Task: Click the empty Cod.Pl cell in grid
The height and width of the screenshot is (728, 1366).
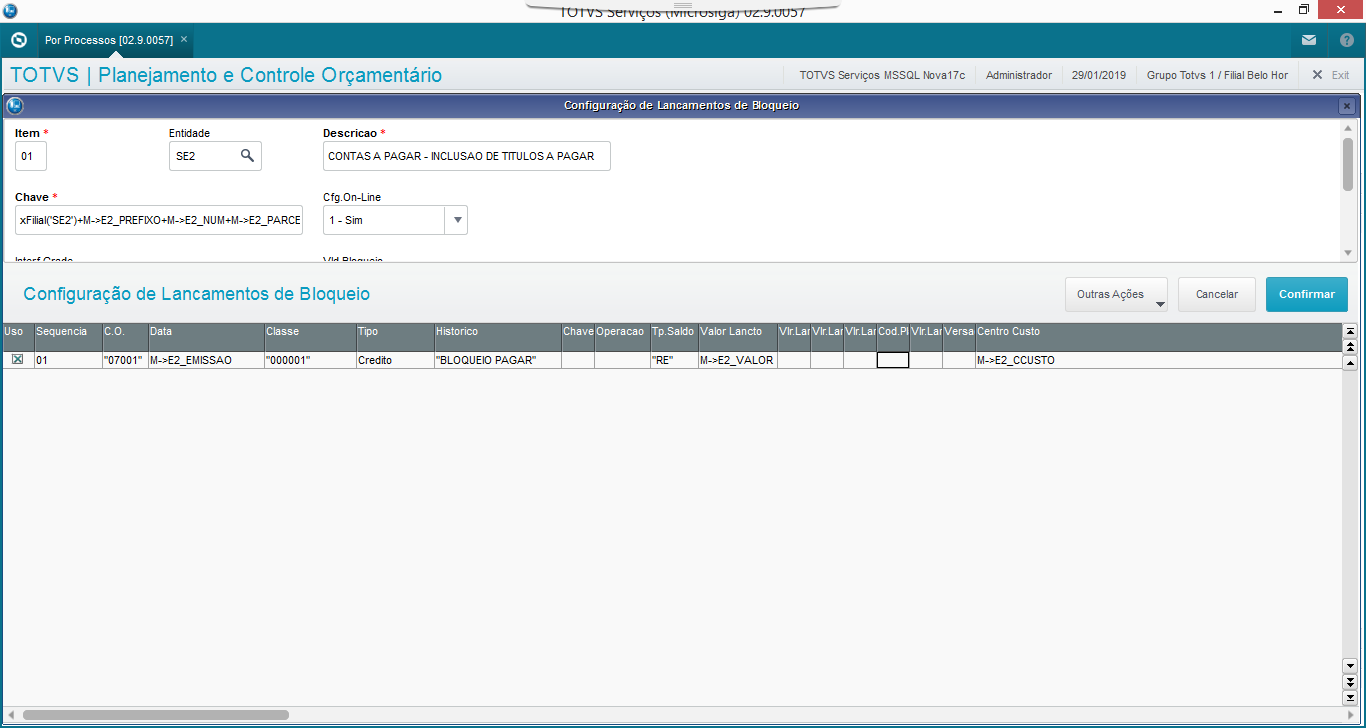Action: pos(893,360)
